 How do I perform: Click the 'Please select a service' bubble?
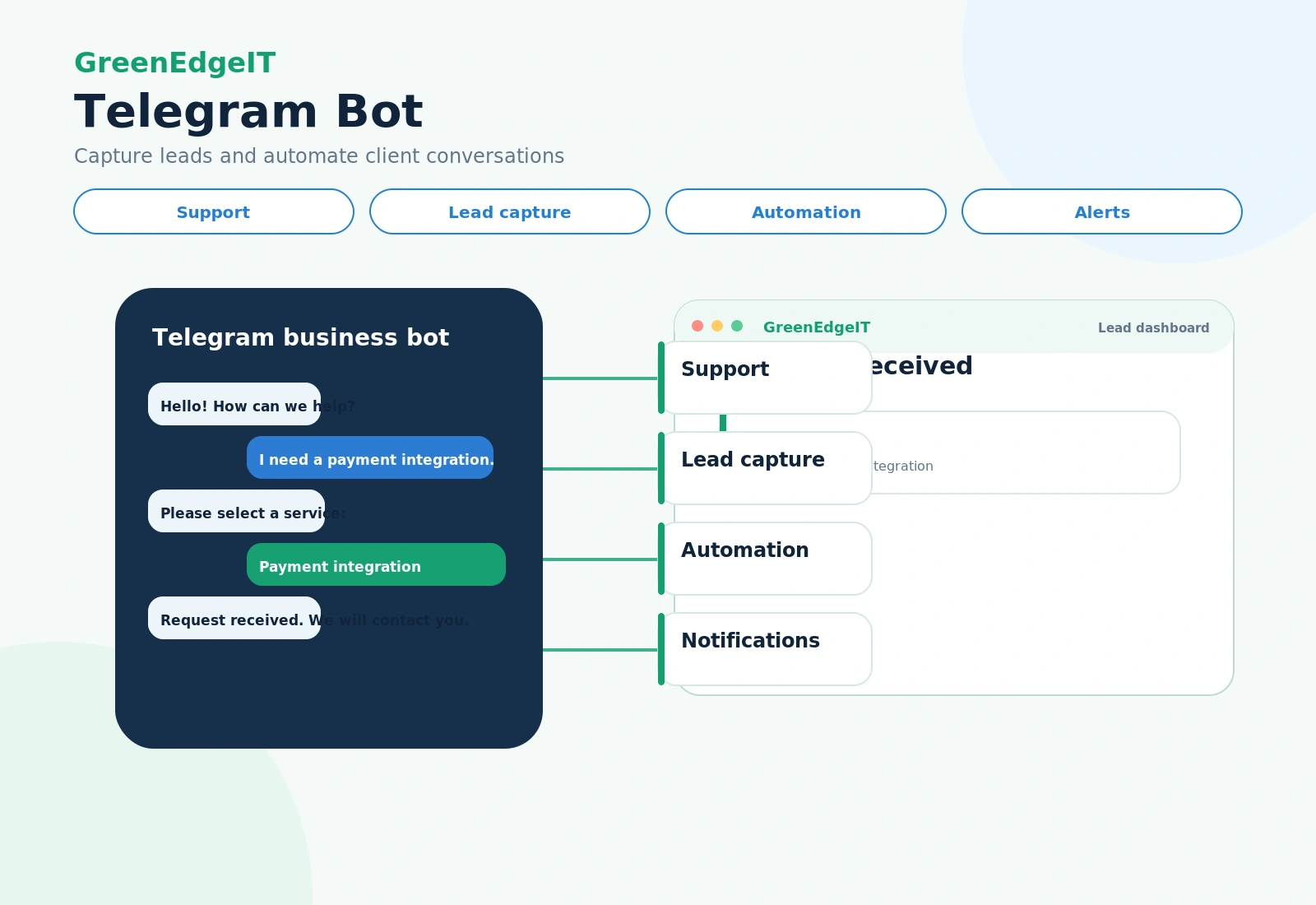[x=236, y=511]
